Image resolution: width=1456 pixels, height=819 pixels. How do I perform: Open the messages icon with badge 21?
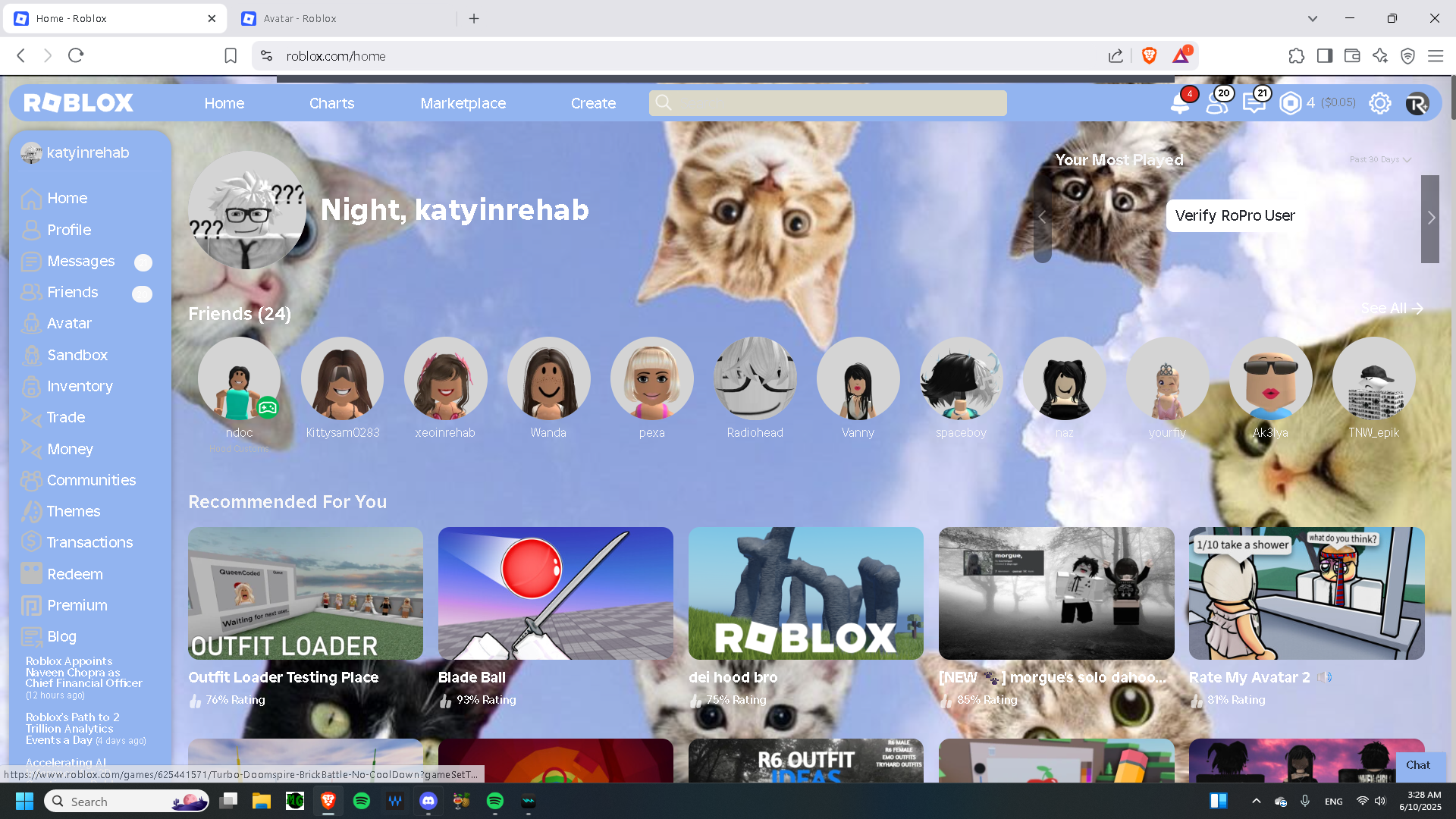(1254, 103)
